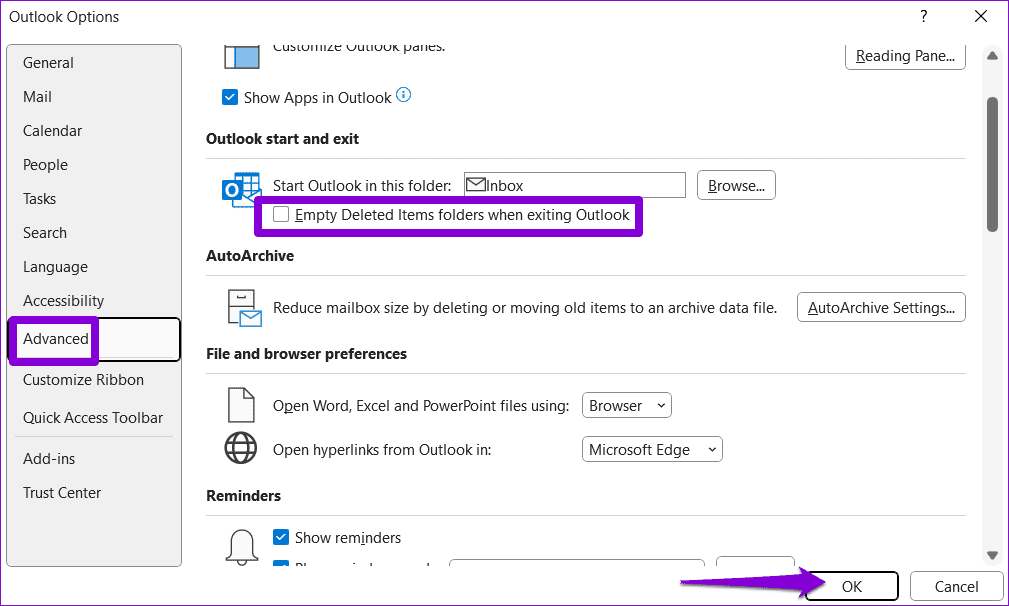This screenshot has width=1009, height=606.
Task: Open the Microsoft Edge hyperlinks dropdown
Action: 652,449
